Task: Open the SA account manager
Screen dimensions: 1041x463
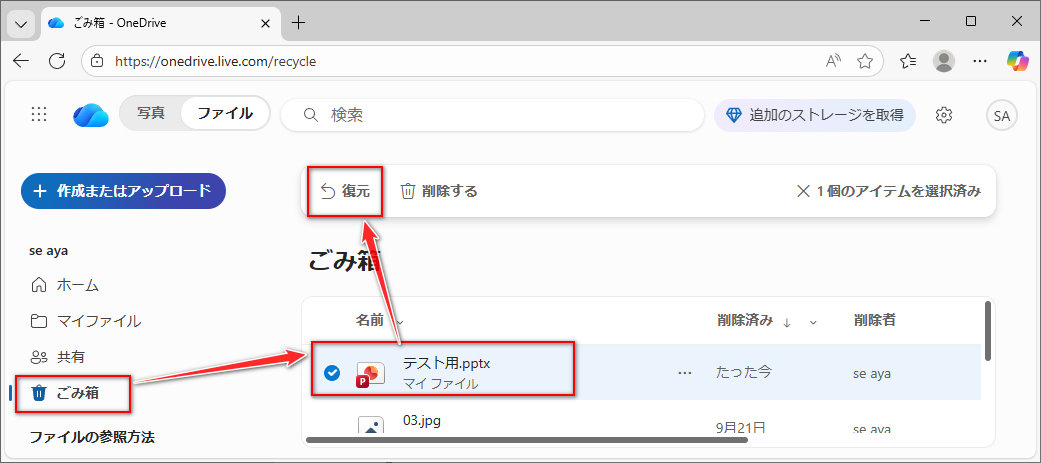Action: coord(1001,116)
